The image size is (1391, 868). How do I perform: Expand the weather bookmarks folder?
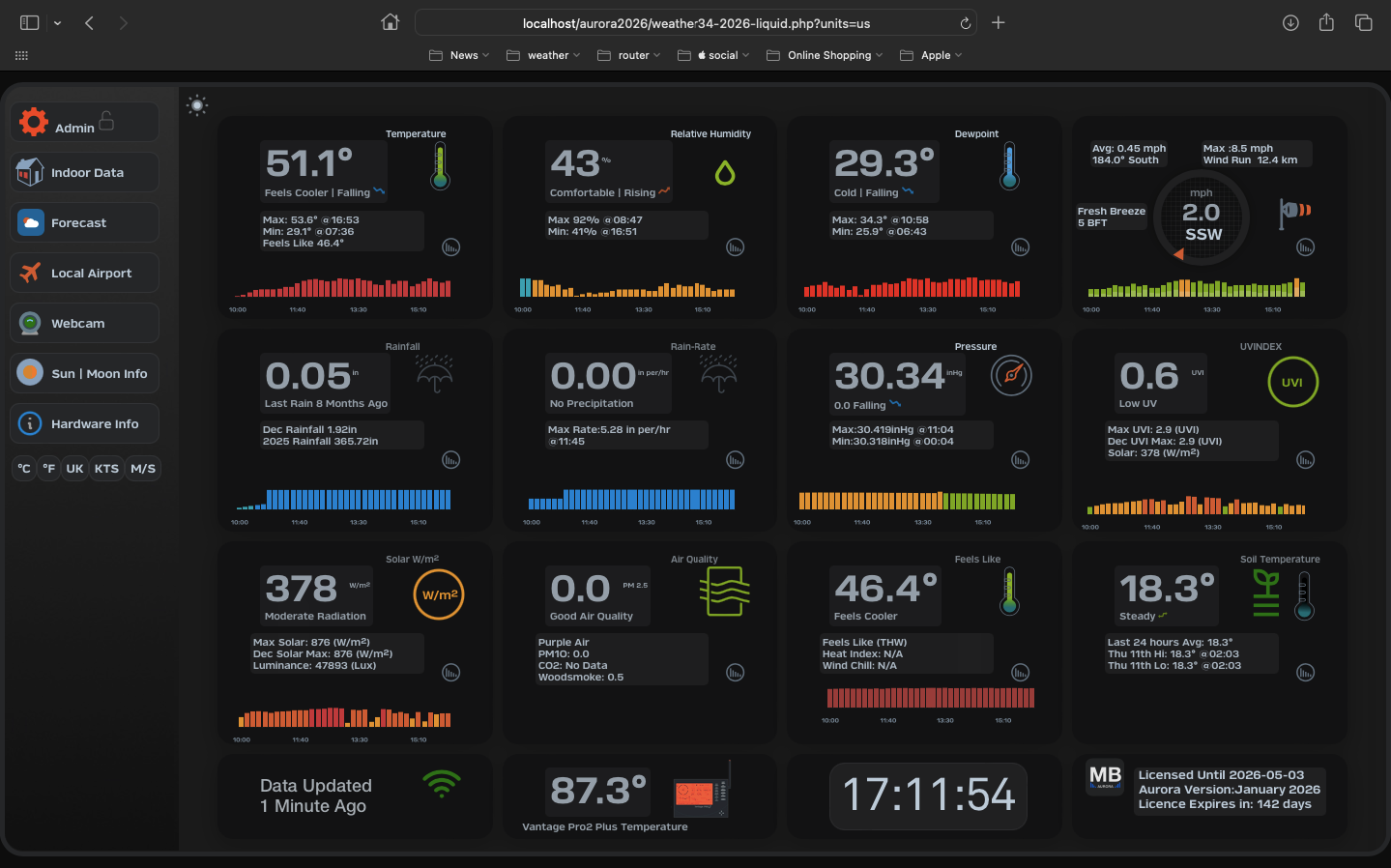pos(544,55)
